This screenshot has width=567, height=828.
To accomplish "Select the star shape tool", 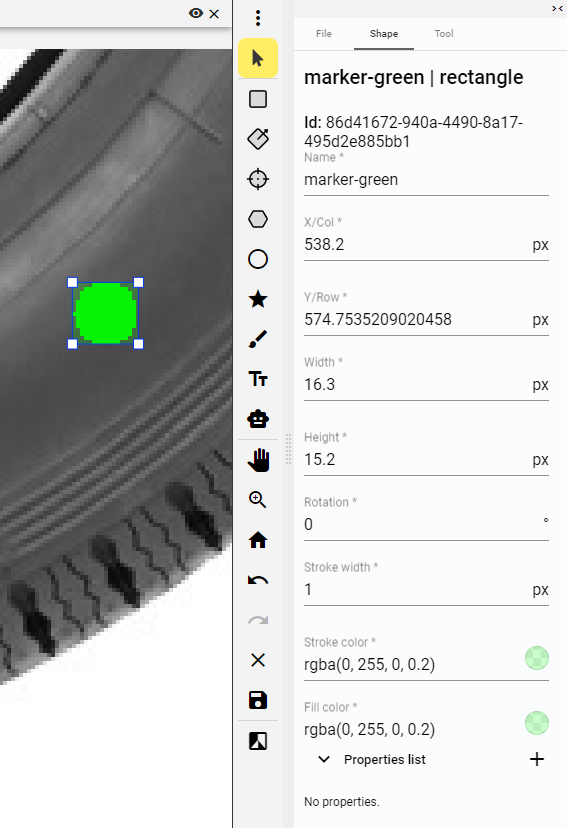I will tap(258, 299).
